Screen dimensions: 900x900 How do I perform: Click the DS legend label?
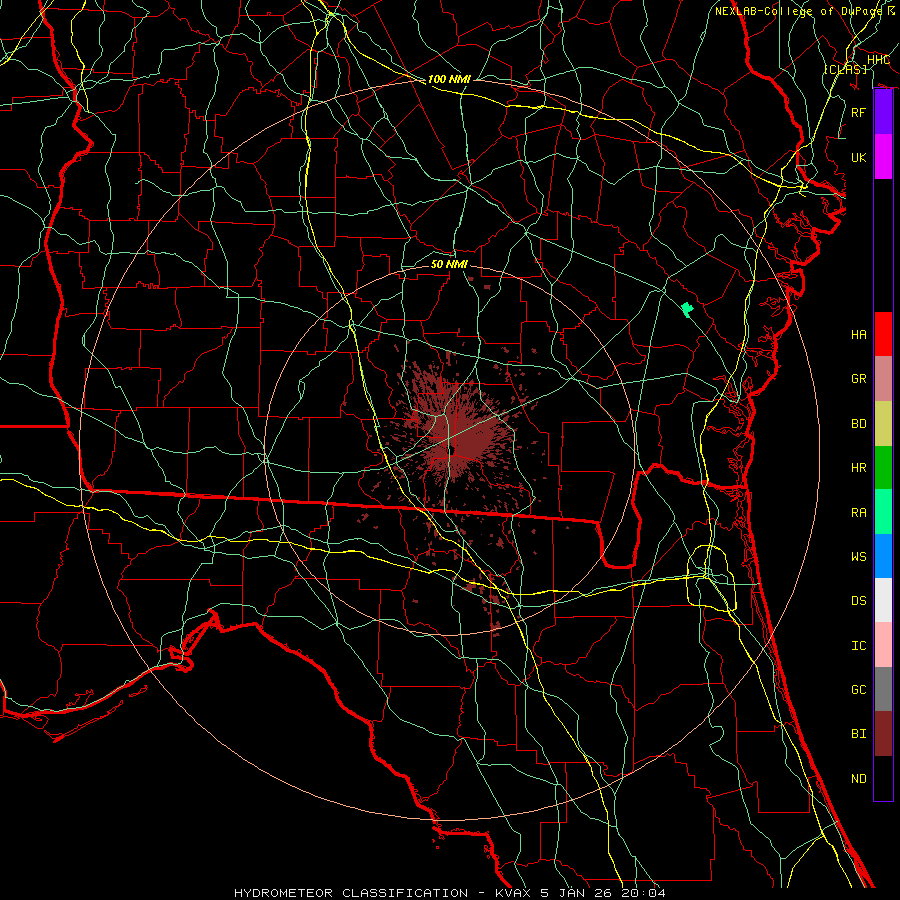[859, 601]
